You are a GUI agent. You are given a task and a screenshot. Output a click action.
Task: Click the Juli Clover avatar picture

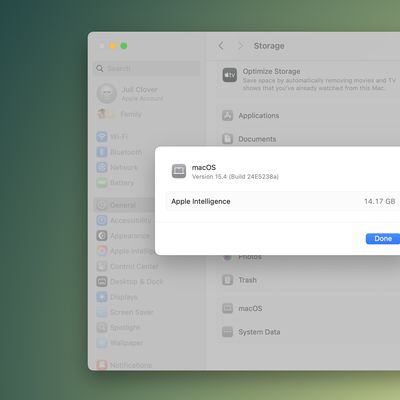coord(107,93)
